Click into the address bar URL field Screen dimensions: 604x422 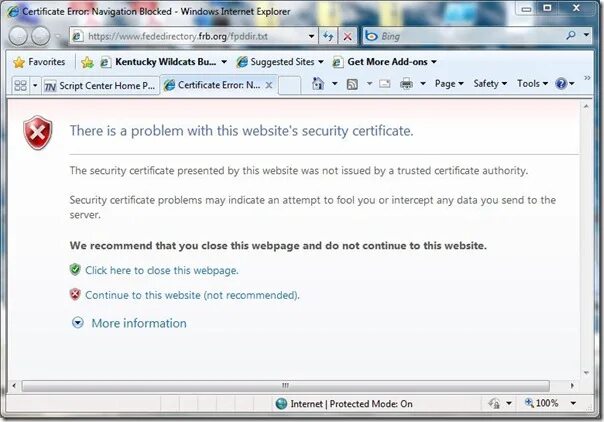pyautogui.click(x=195, y=36)
